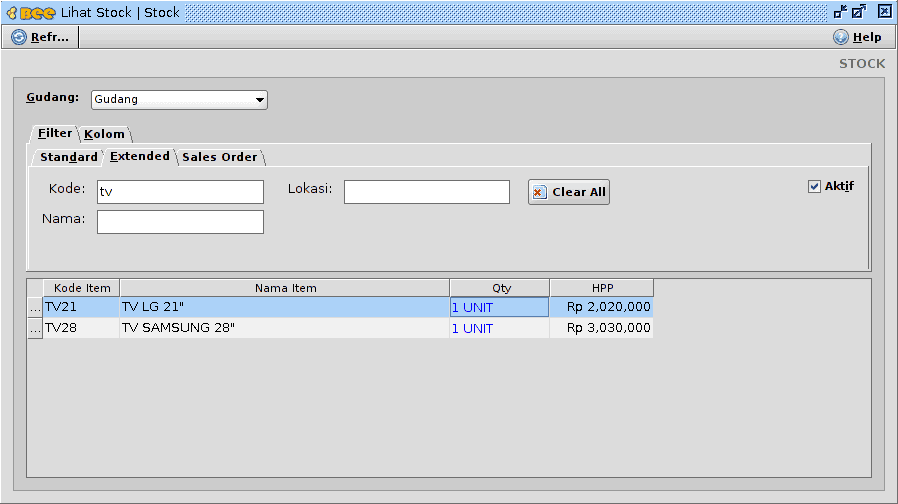Click the minimize-to-tray window icon
The height and width of the screenshot is (504, 898).
(x=839, y=12)
